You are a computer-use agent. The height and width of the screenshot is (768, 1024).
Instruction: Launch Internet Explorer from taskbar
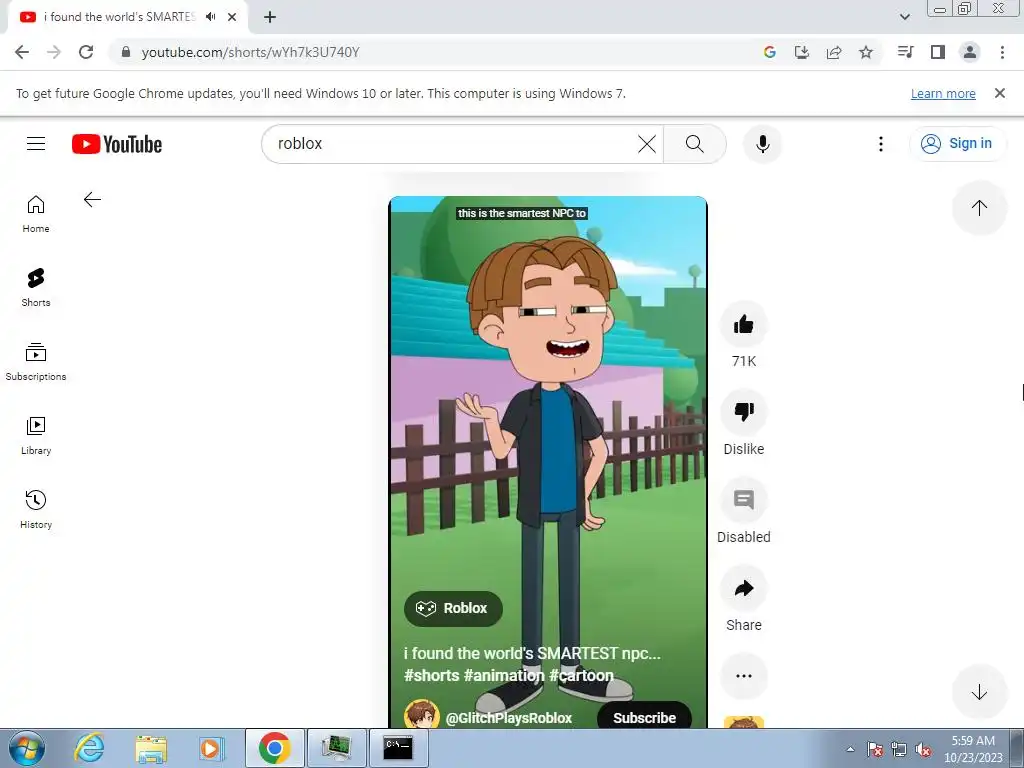click(x=89, y=748)
